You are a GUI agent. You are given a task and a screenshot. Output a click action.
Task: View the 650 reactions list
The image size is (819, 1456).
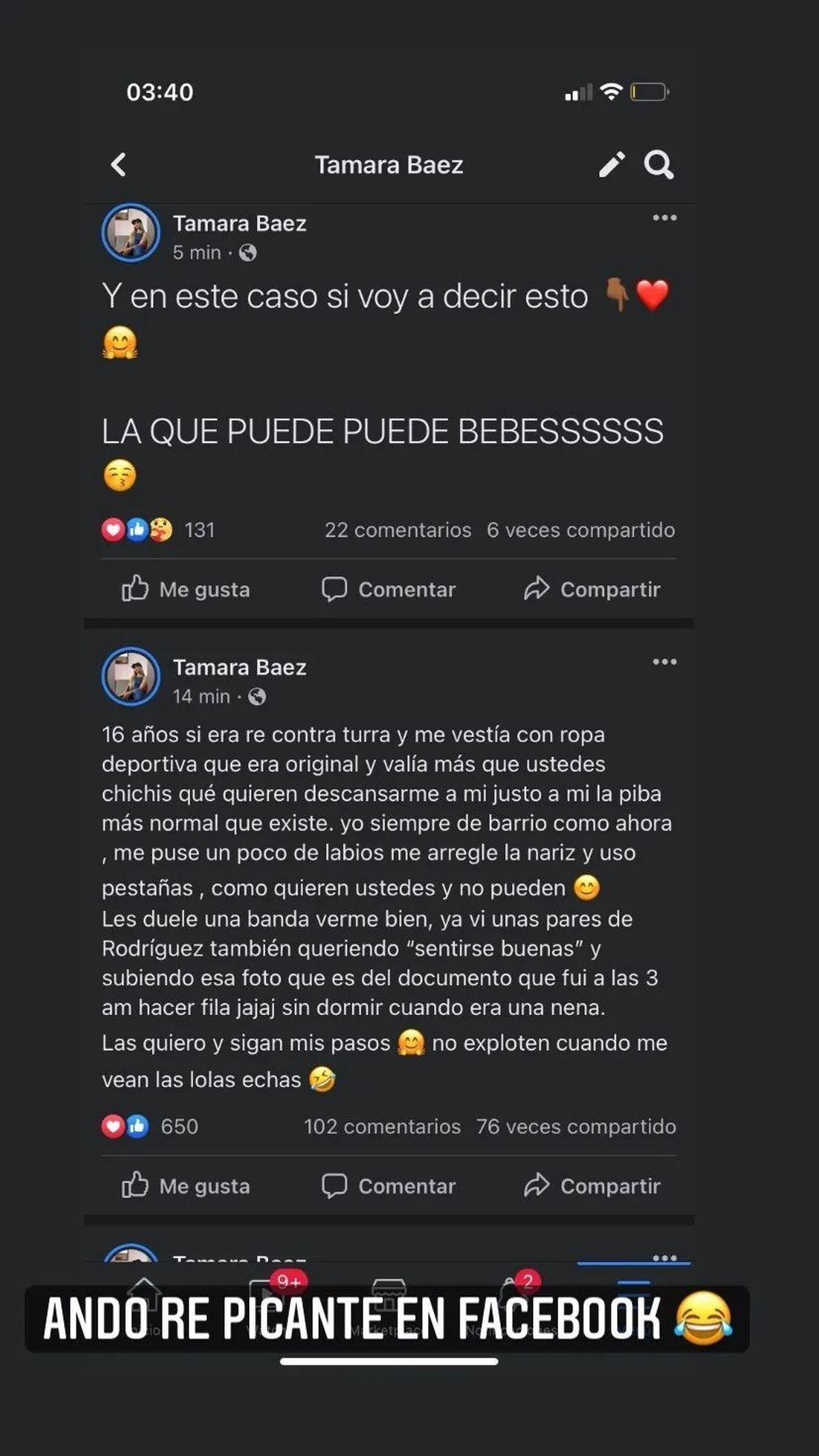click(150, 1126)
